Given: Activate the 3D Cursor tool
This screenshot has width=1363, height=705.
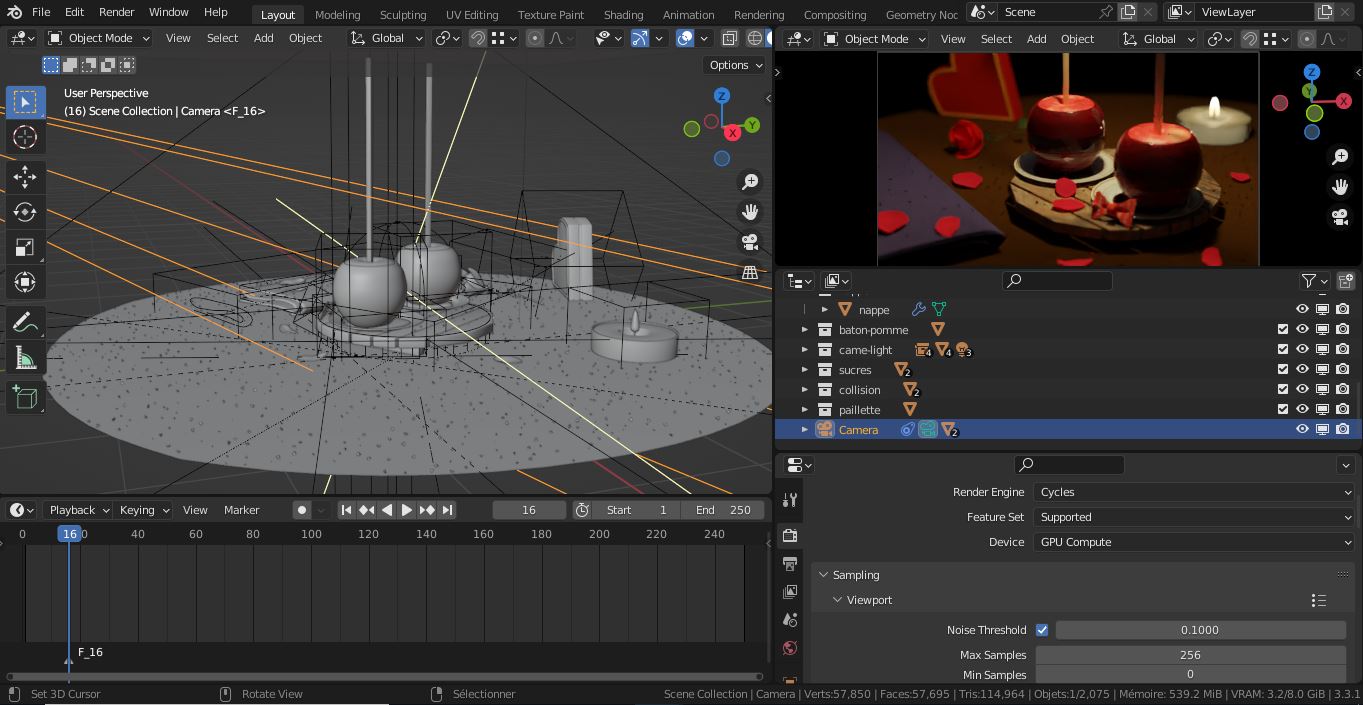Looking at the screenshot, I should [25, 137].
